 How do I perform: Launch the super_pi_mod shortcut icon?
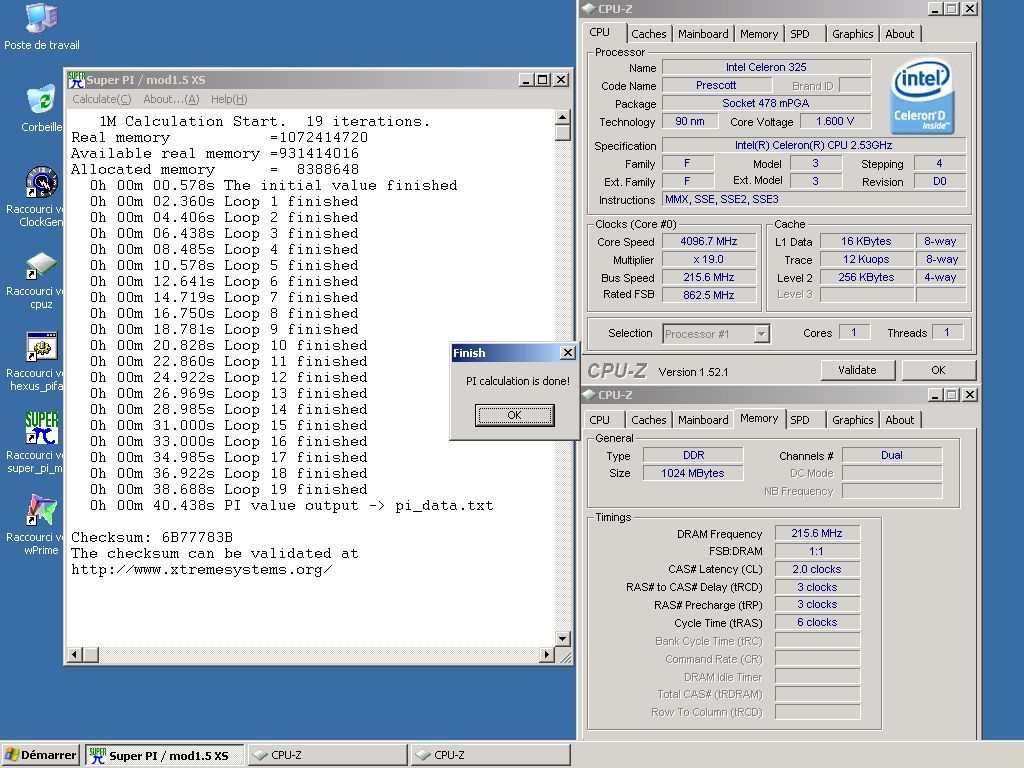(41, 428)
